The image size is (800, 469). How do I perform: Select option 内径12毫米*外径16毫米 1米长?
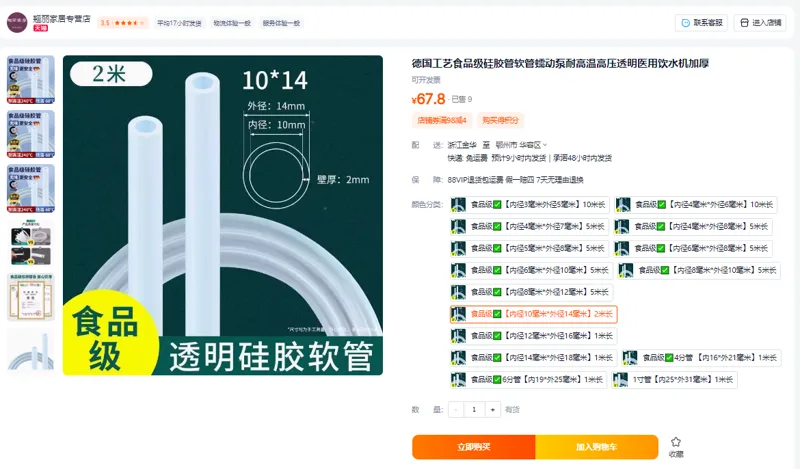533,336
